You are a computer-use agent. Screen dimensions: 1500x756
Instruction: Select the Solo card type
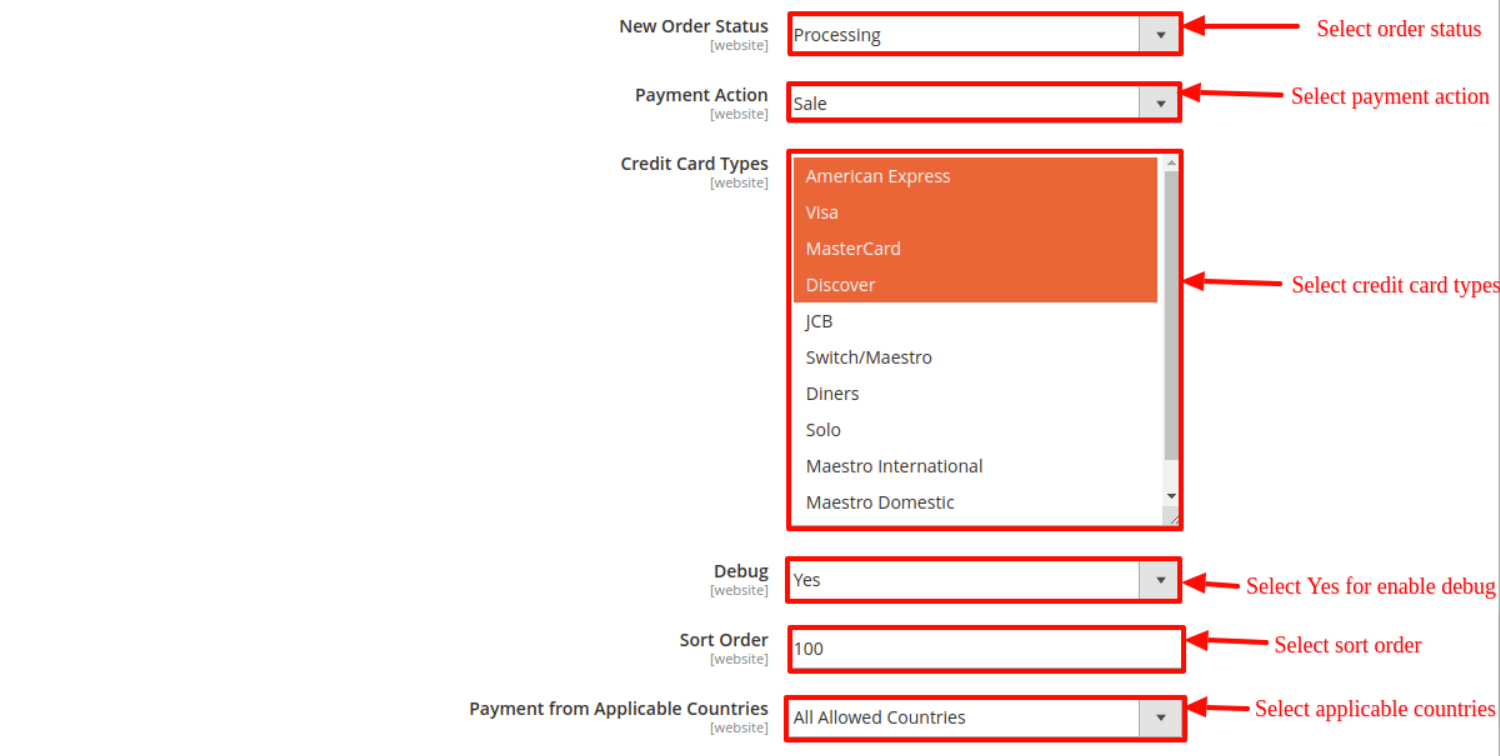pos(823,430)
